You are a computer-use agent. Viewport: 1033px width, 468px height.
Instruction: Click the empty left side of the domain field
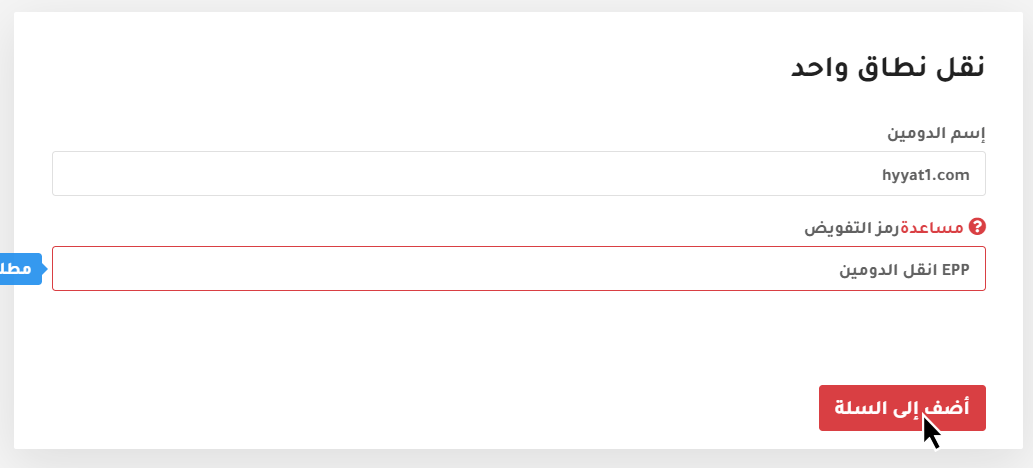click(264, 174)
